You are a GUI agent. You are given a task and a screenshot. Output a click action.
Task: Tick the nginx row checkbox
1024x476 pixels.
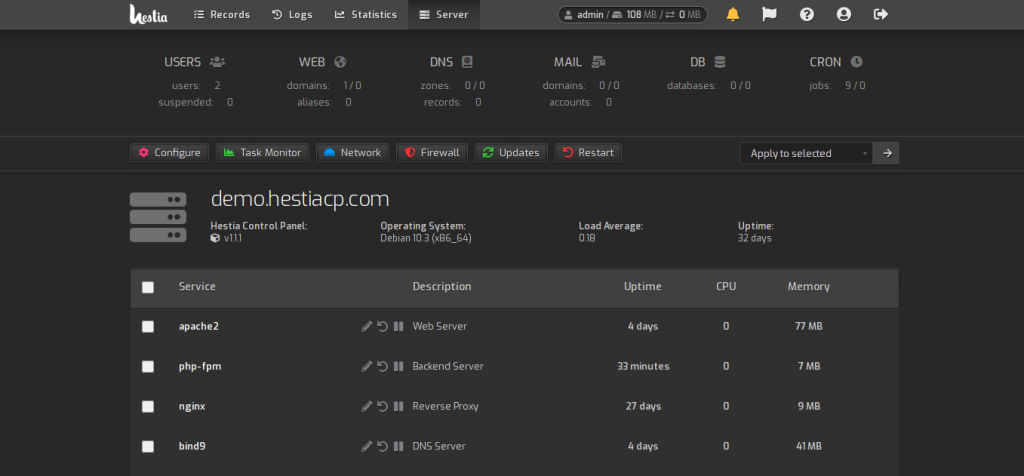click(148, 406)
